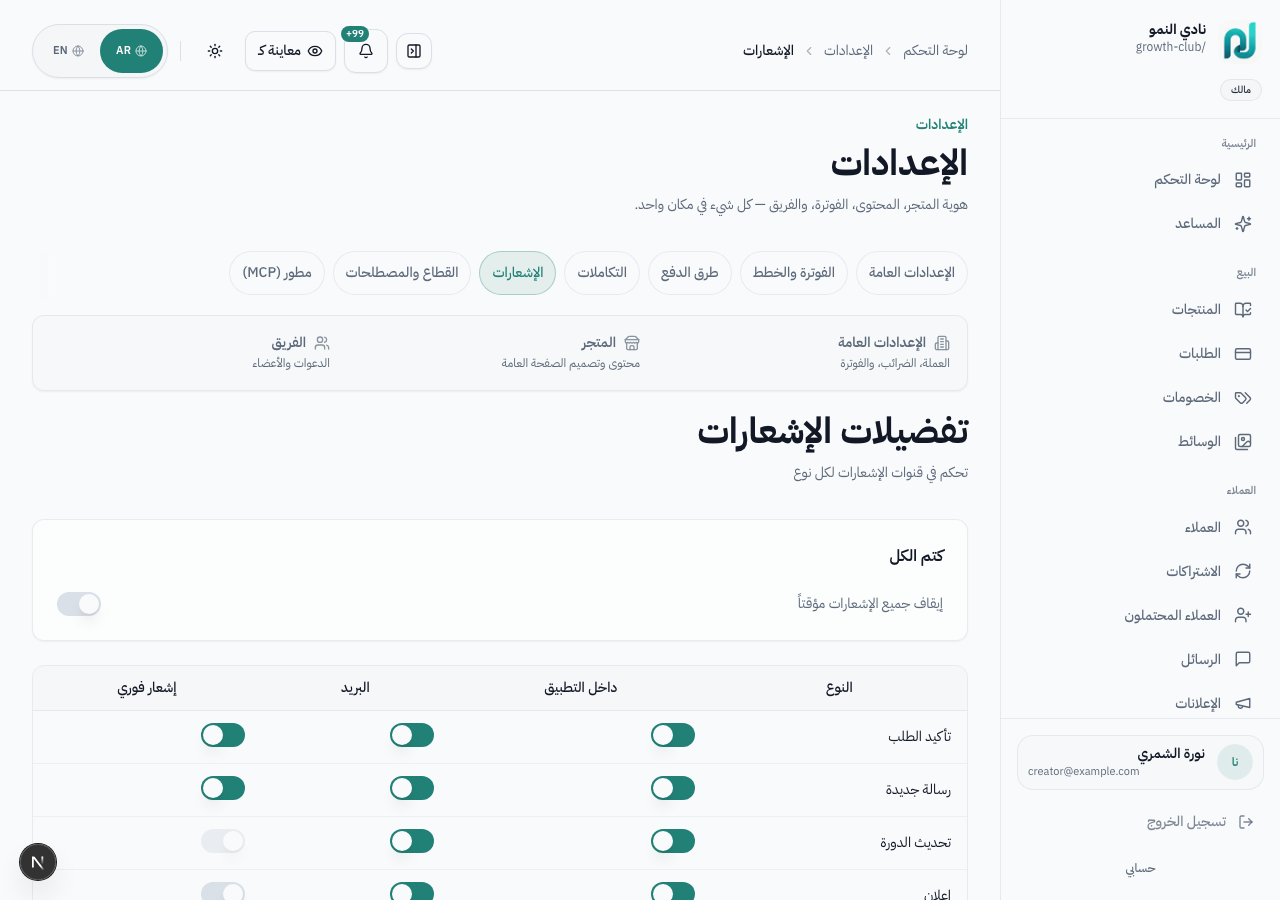Select the القطاع والمصطلحات tab

coord(402,273)
